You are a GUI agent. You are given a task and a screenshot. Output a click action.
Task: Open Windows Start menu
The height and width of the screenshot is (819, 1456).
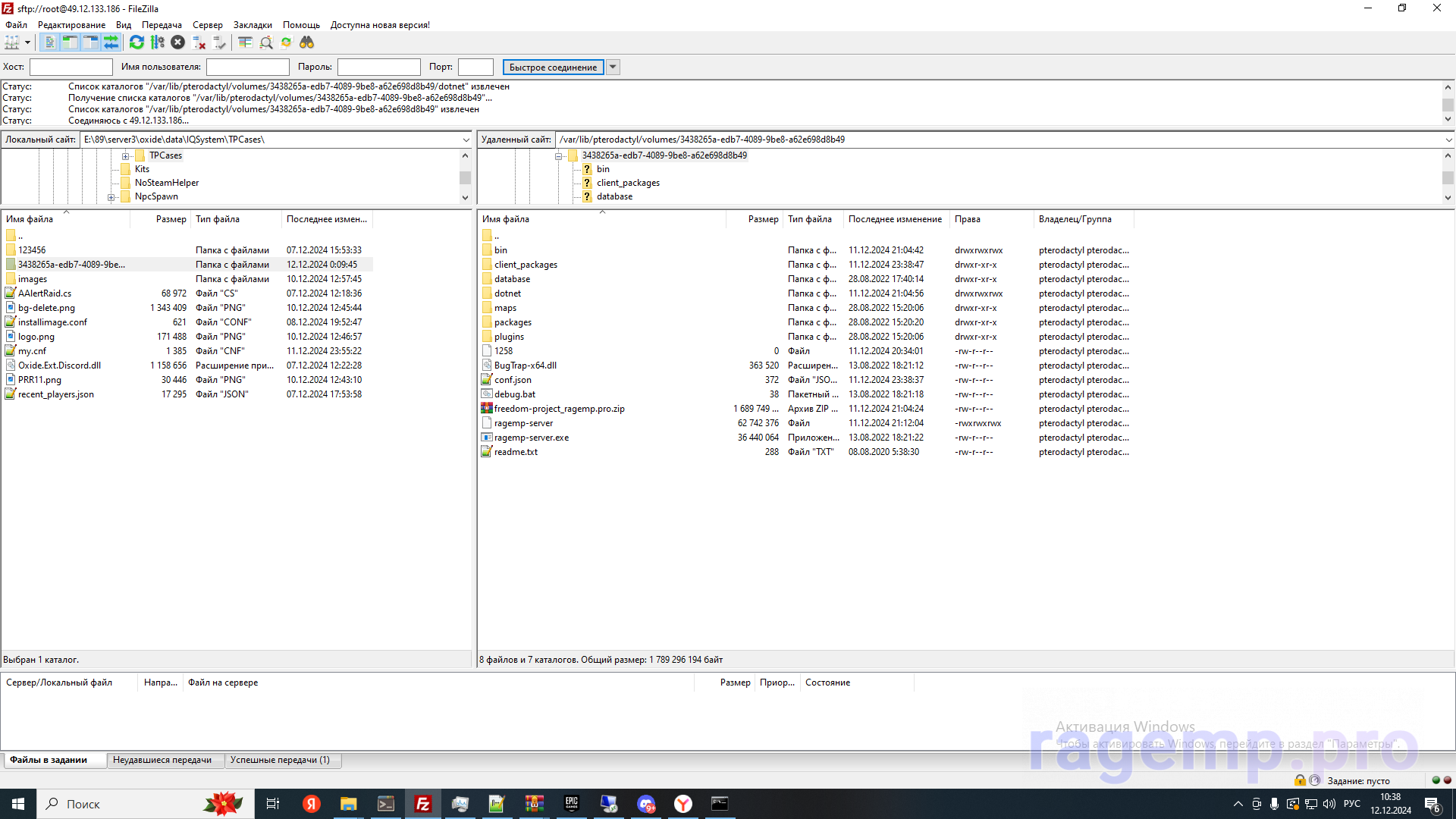[18, 804]
